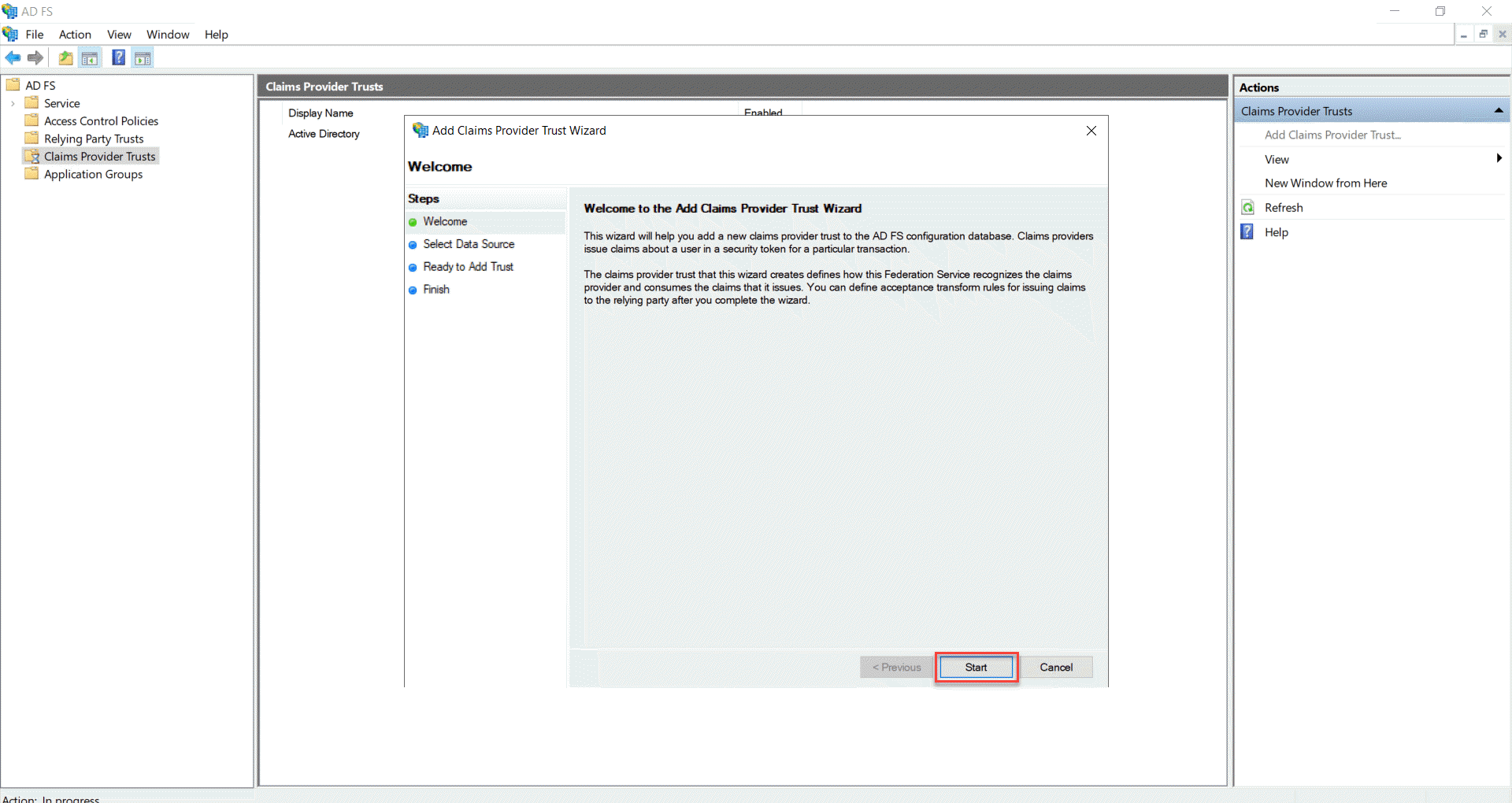Click the disabled Previous button

tap(896, 667)
